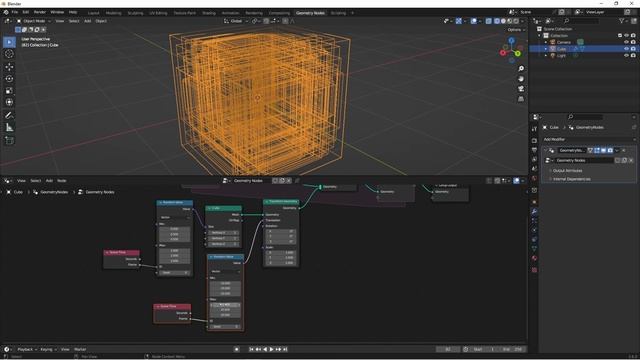Toggle modifier show in viewport button
The image size is (640, 360).
click(x=603, y=150)
